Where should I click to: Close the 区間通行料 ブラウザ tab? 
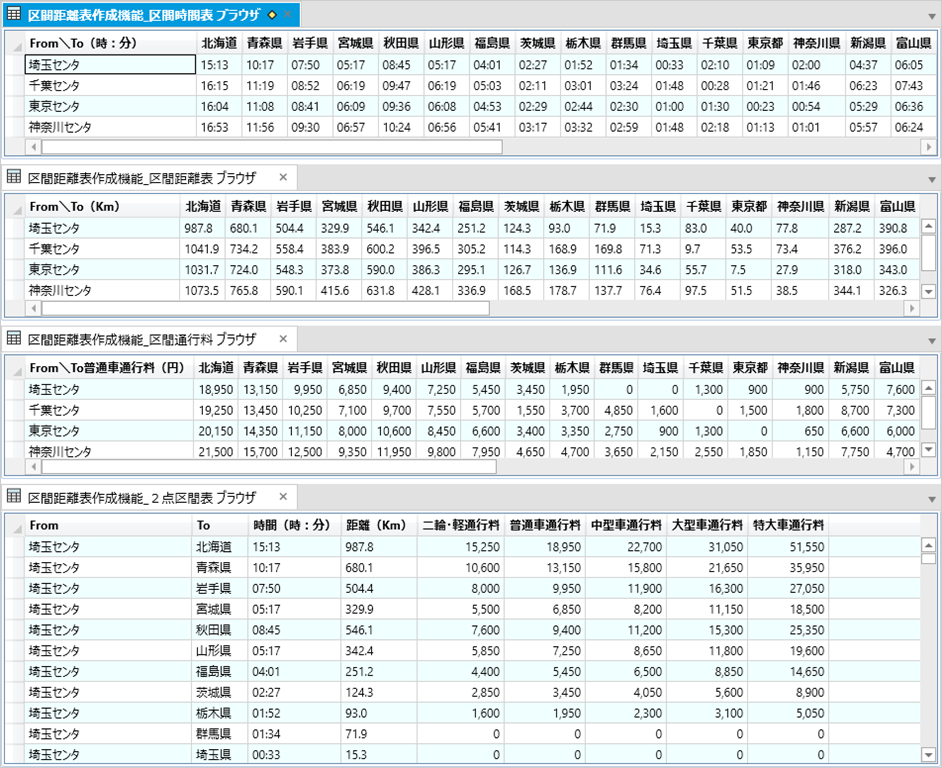click(284, 339)
